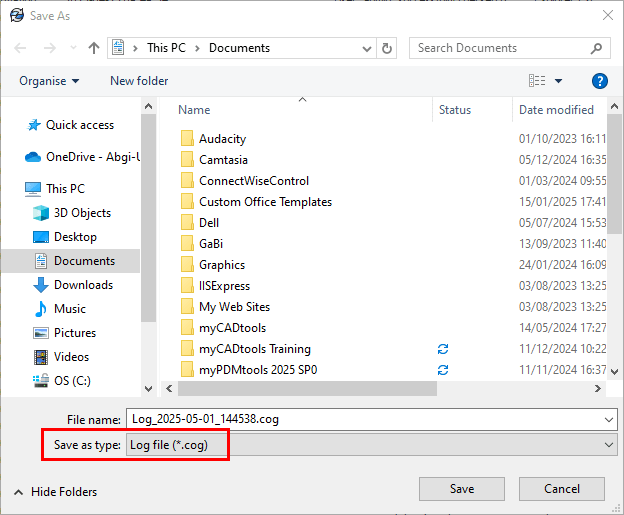This screenshot has width=624, height=515.
Task: Click the horizontal scrollbar thumb
Action: coord(307,388)
